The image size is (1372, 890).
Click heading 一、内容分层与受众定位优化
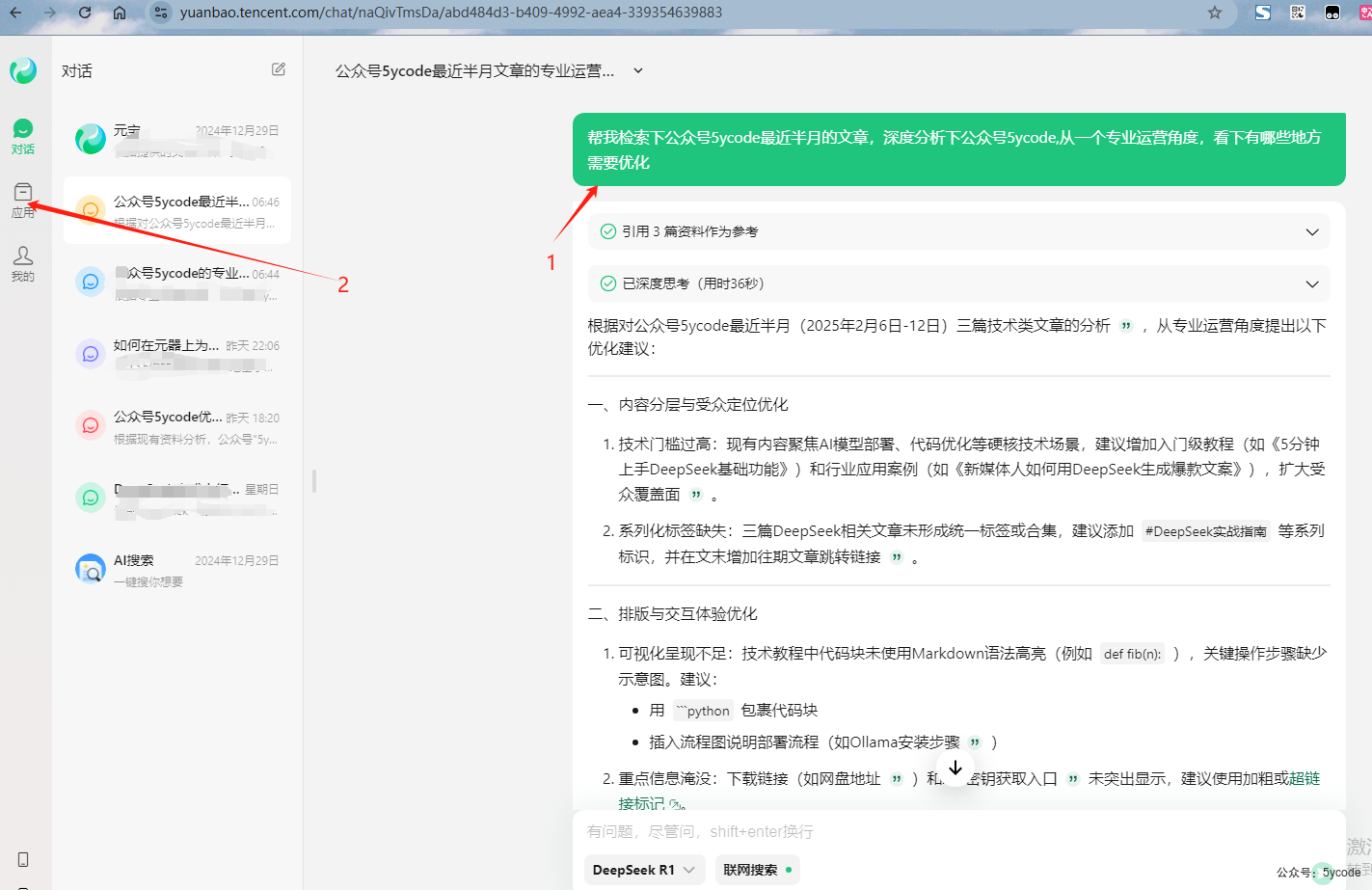687,404
